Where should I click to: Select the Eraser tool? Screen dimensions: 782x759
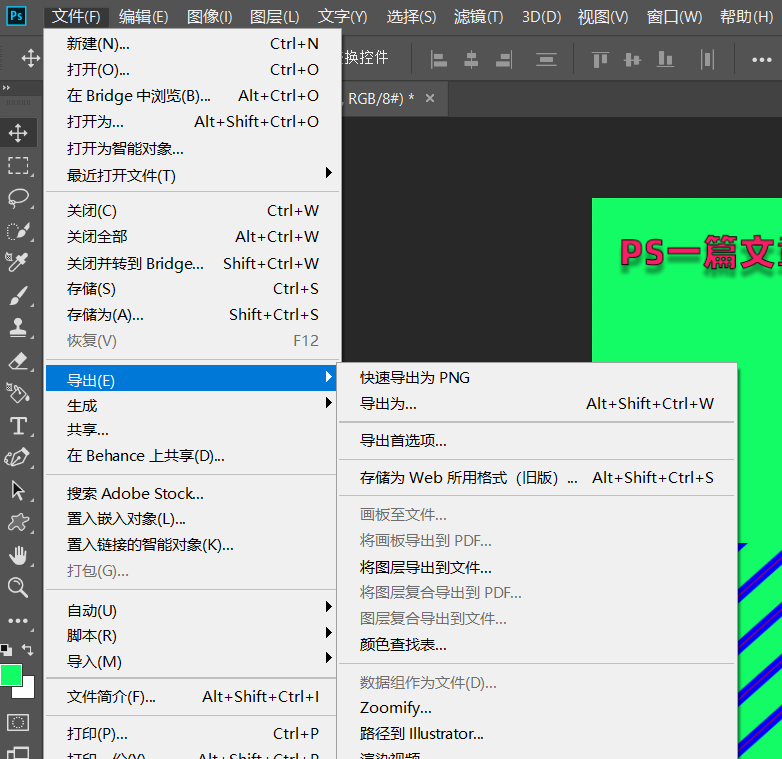[x=18, y=361]
